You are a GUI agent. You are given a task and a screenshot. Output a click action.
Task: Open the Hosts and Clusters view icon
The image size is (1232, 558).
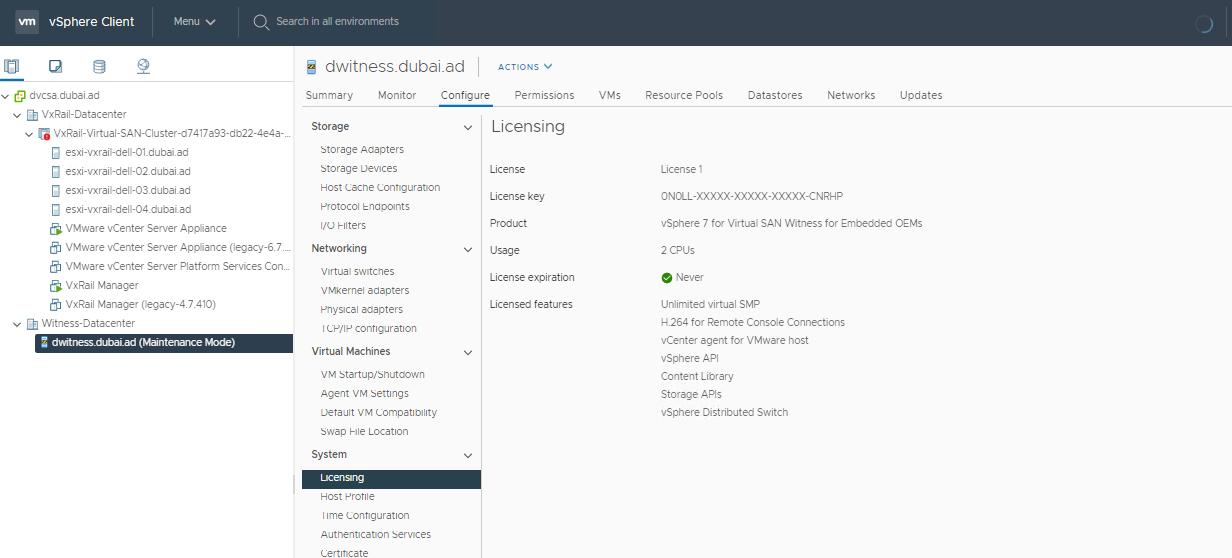12,67
